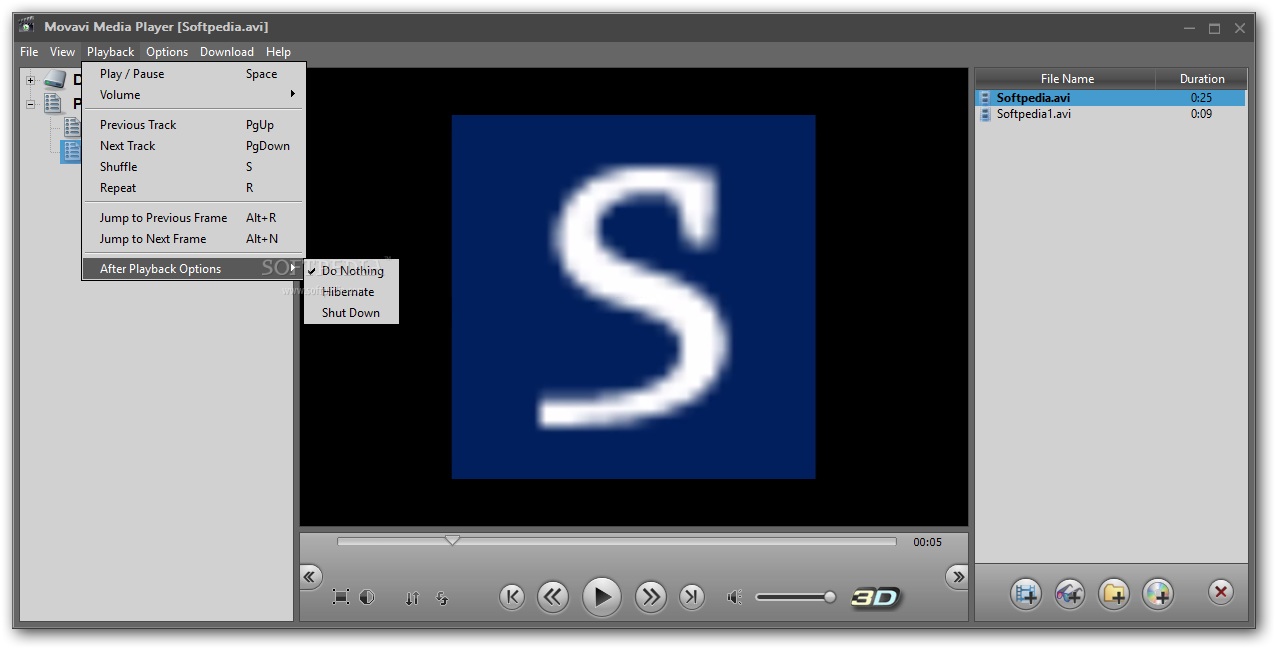The width and height of the screenshot is (1276, 649).
Task: Toggle the 3D mode button
Action: coord(876,598)
